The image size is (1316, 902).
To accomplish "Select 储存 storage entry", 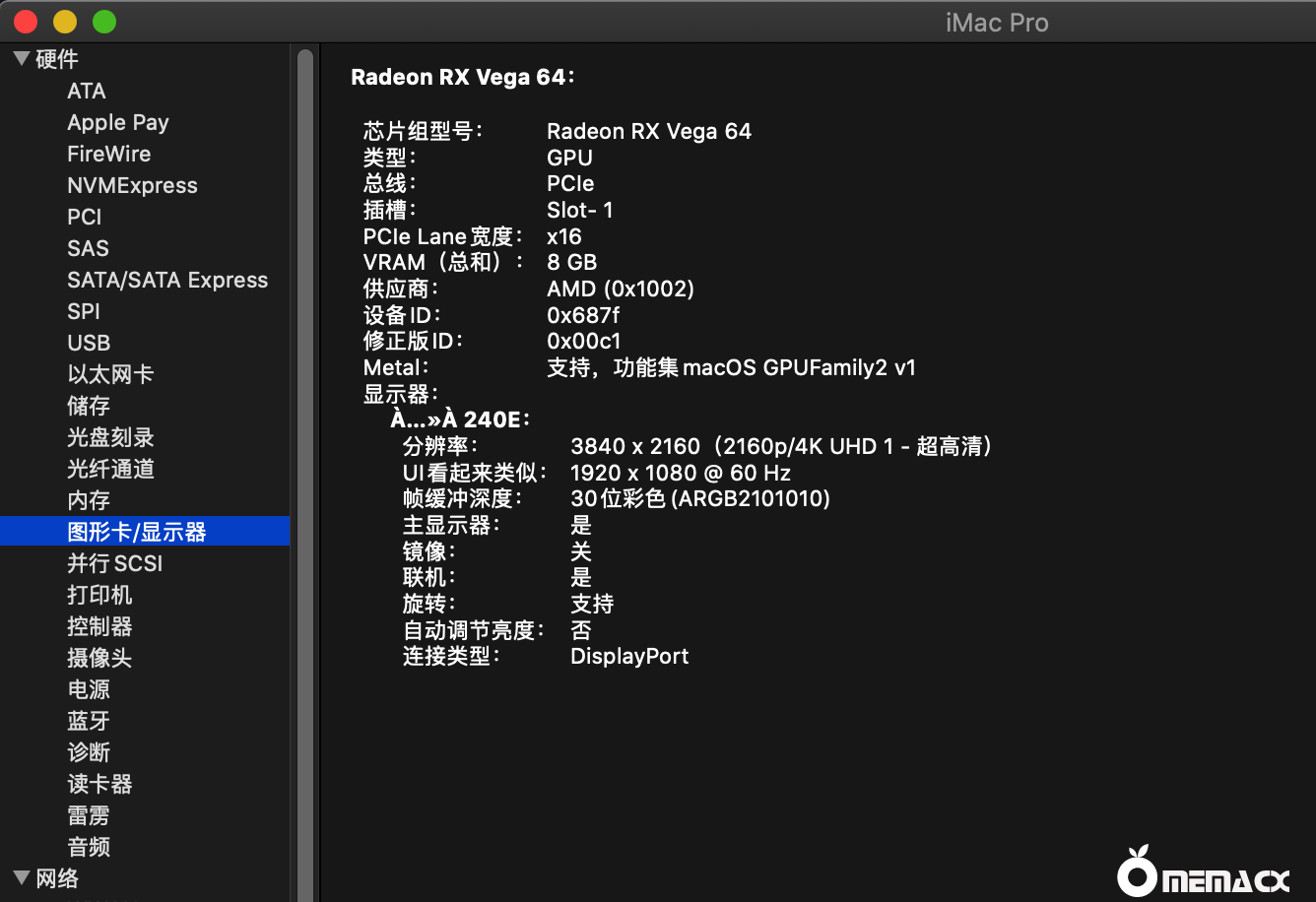I will coord(88,406).
